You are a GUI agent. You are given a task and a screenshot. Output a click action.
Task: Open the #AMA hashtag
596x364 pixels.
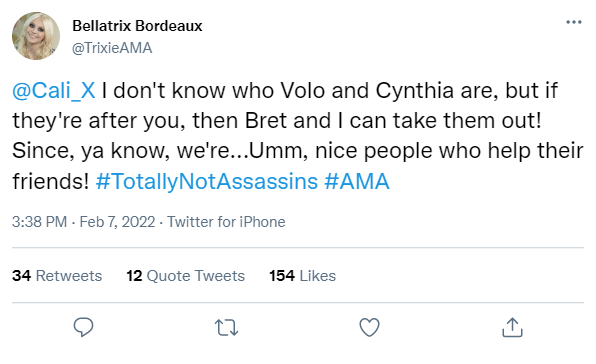[x=357, y=181]
